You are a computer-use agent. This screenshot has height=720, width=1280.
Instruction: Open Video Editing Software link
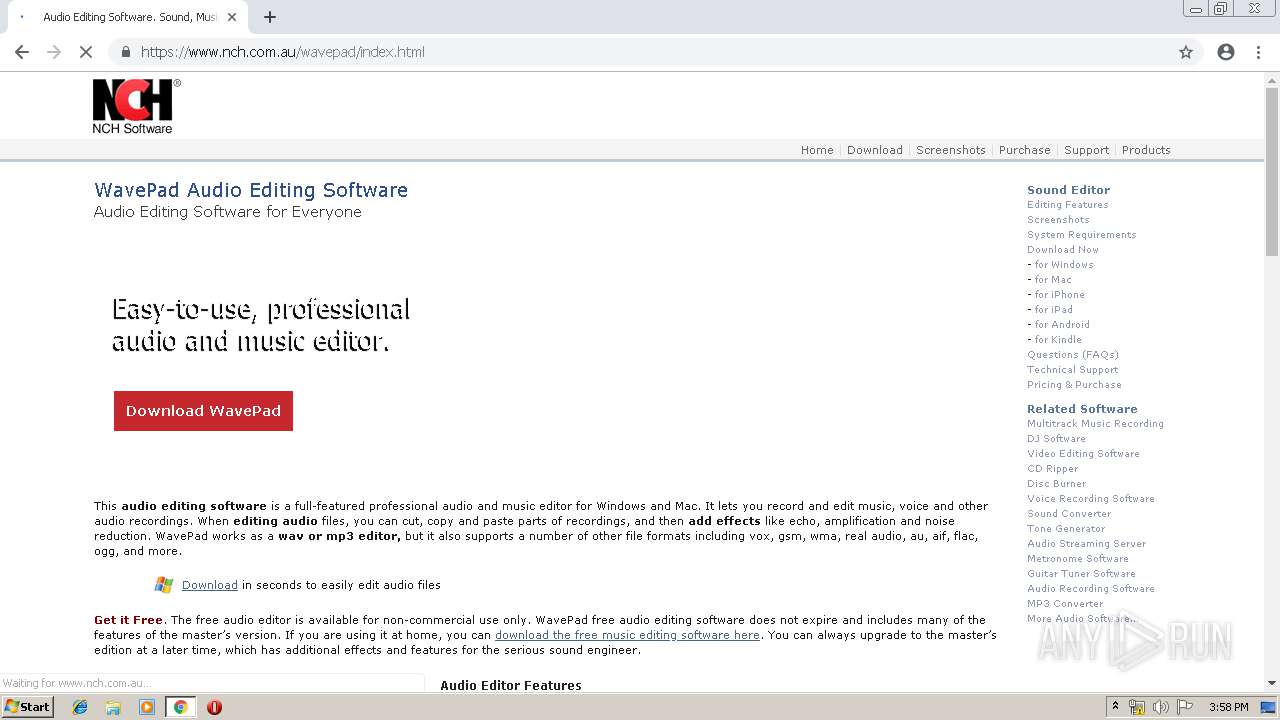(x=1083, y=454)
